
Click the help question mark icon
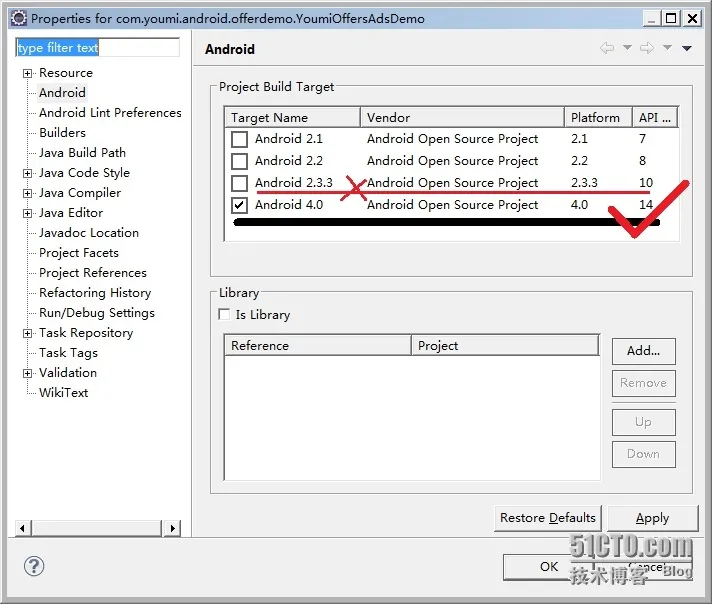click(34, 566)
